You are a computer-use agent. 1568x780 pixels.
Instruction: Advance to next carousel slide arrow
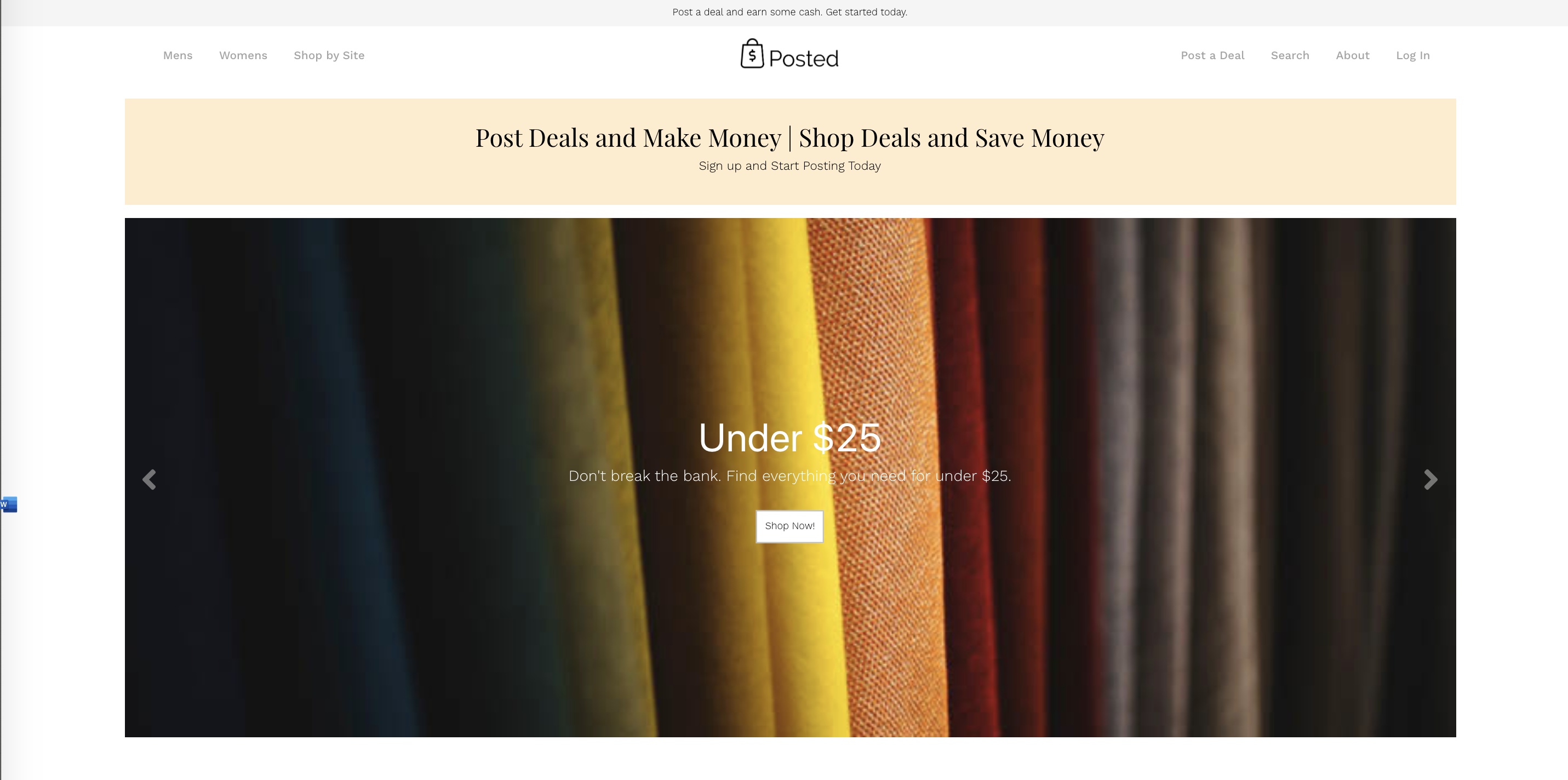point(1430,479)
